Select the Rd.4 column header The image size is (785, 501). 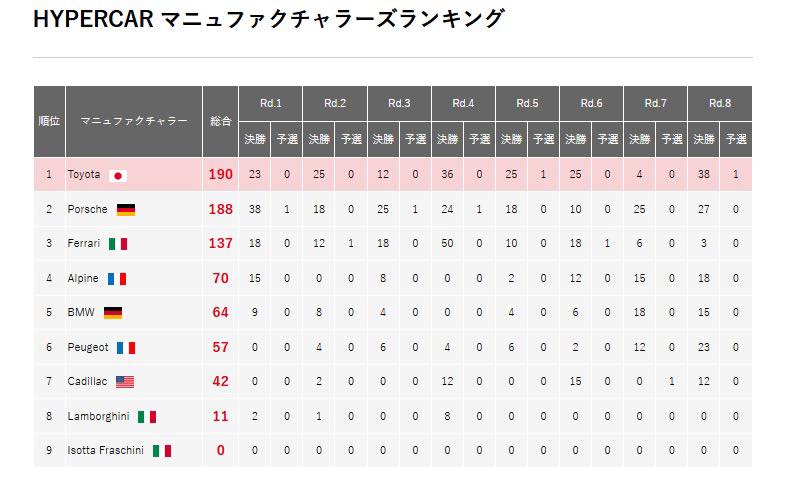pos(463,104)
